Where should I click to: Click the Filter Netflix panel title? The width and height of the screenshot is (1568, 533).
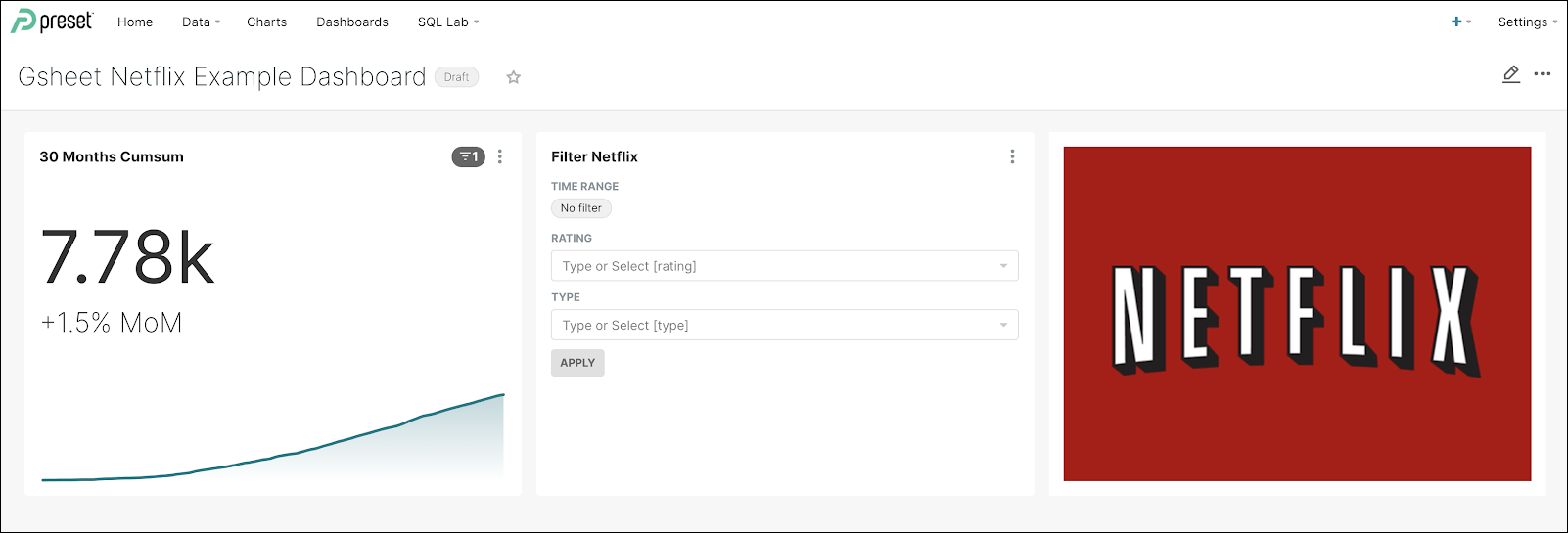(594, 156)
